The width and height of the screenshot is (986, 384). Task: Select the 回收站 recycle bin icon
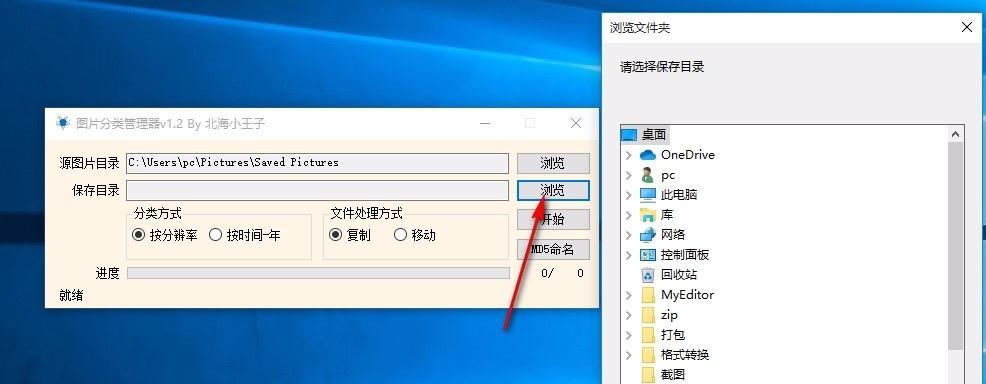coord(648,275)
